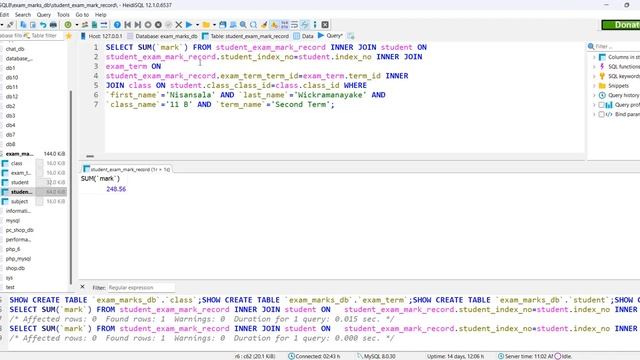Click the Load SQL file folder icon
This screenshot has height=360, width=640.
point(206,25)
